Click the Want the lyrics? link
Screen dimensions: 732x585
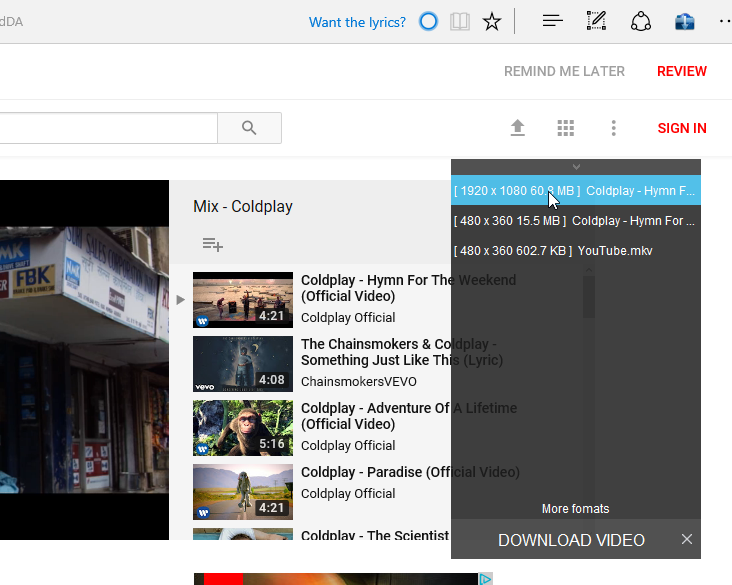point(357,22)
